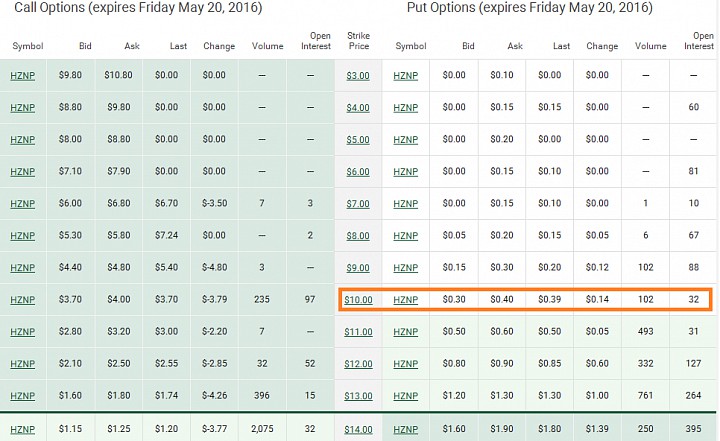Screen dimensions: 720x441
Task: Select the $13.00 strike price link
Action: [358, 396]
